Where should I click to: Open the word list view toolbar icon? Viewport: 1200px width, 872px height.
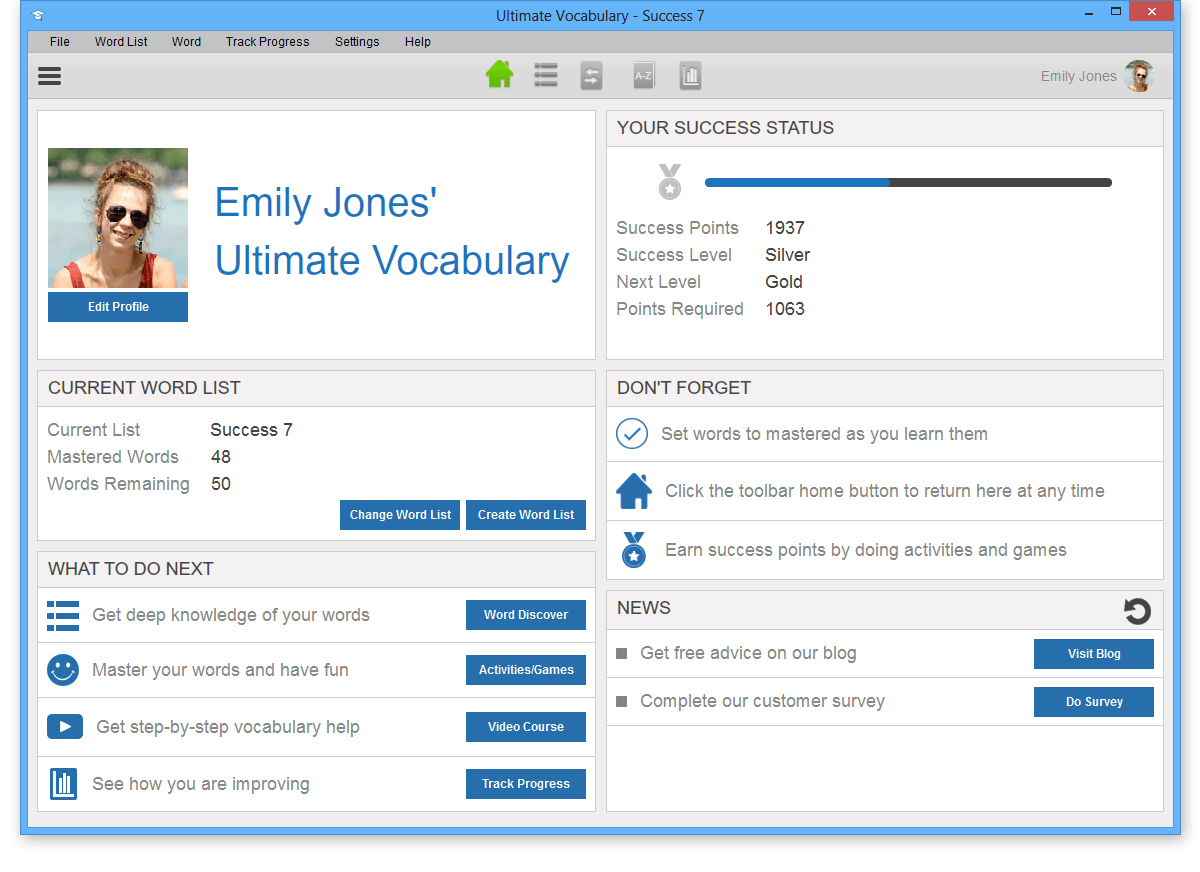point(546,75)
